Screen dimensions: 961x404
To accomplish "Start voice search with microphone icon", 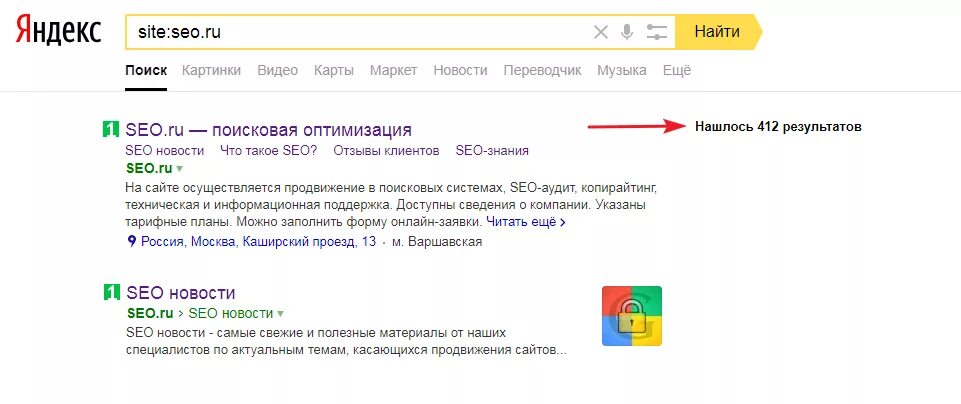I will pyautogui.click(x=626, y=32).
